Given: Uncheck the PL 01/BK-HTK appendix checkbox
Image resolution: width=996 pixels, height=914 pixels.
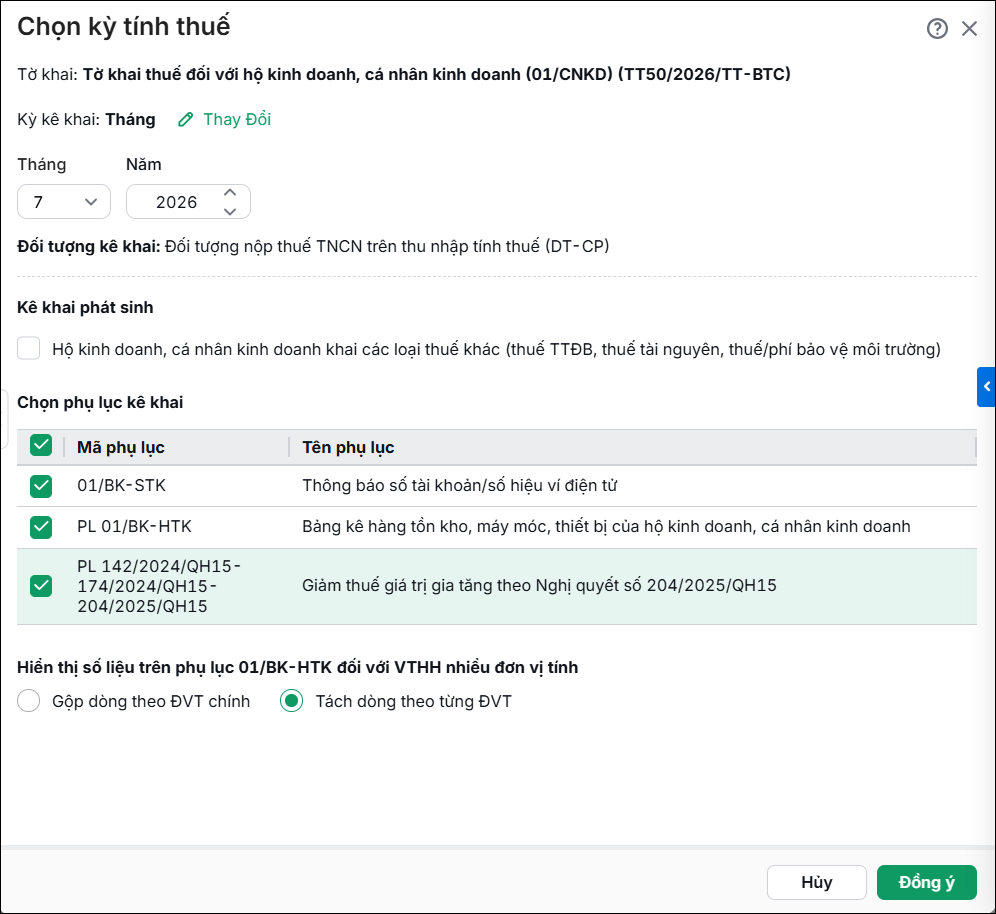Looking at the screenshot, I should point(41,527).
